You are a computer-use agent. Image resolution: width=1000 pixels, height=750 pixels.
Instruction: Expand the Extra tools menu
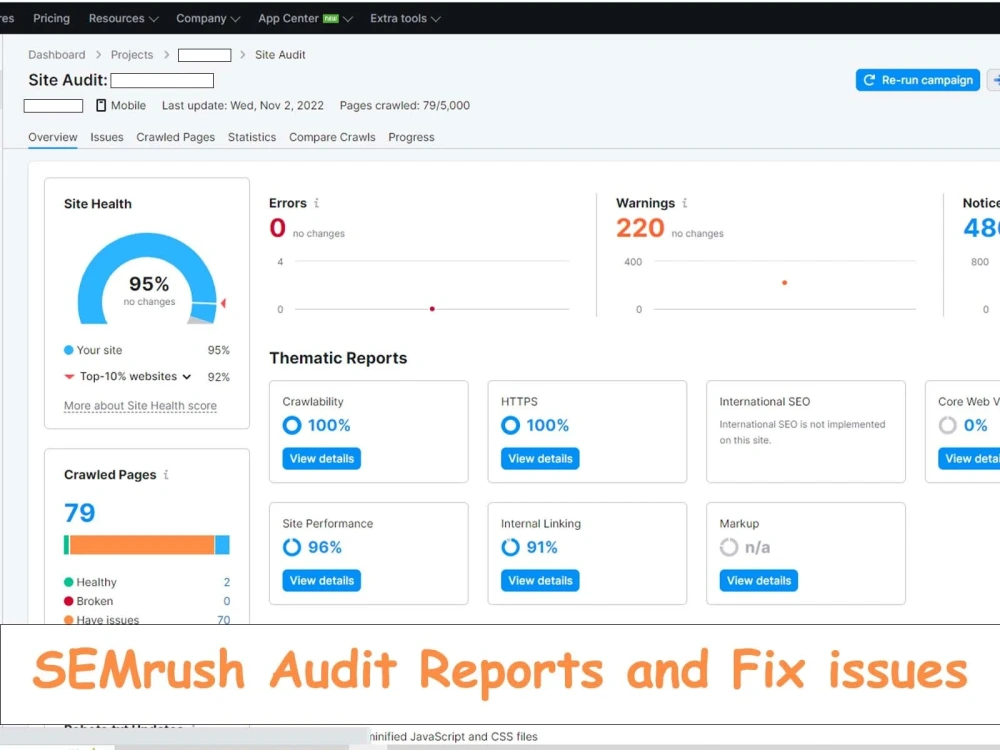pyautogui.click(x=405, y=18)
